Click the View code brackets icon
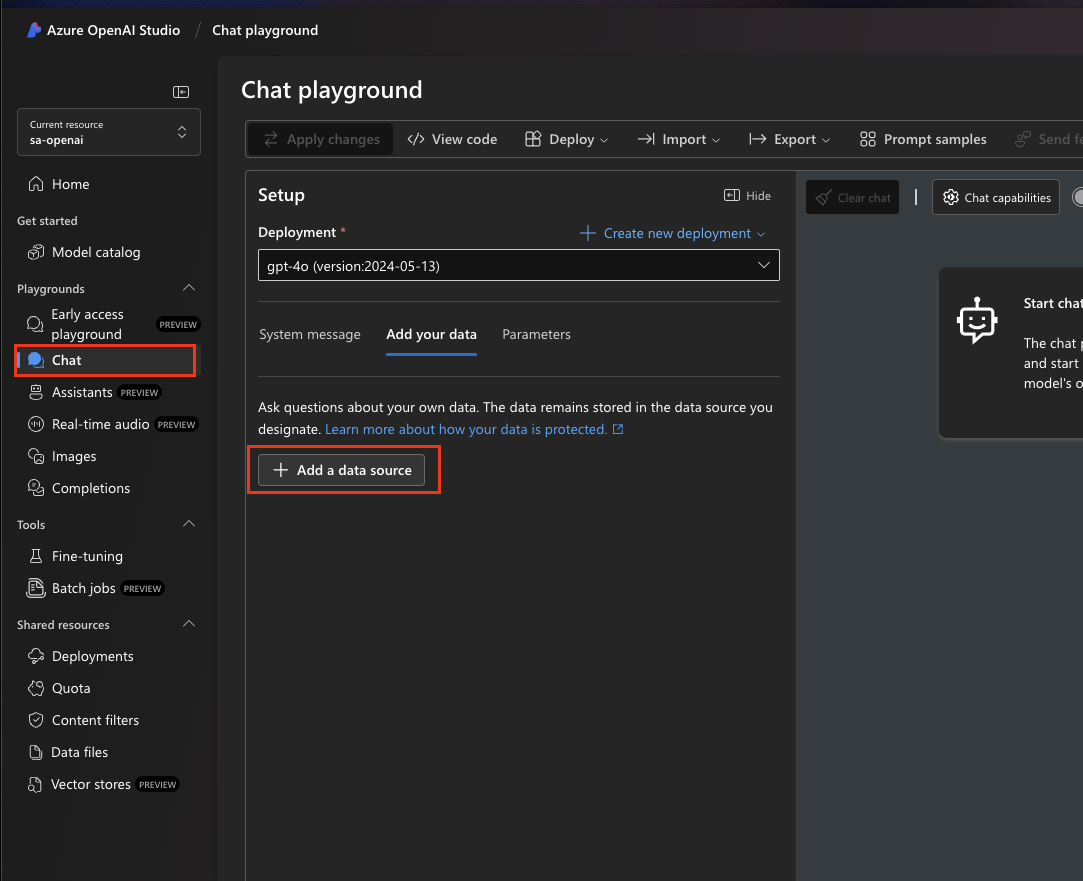Image resolution: width=1083 pixels, height=881 pixels. [416, 139]
